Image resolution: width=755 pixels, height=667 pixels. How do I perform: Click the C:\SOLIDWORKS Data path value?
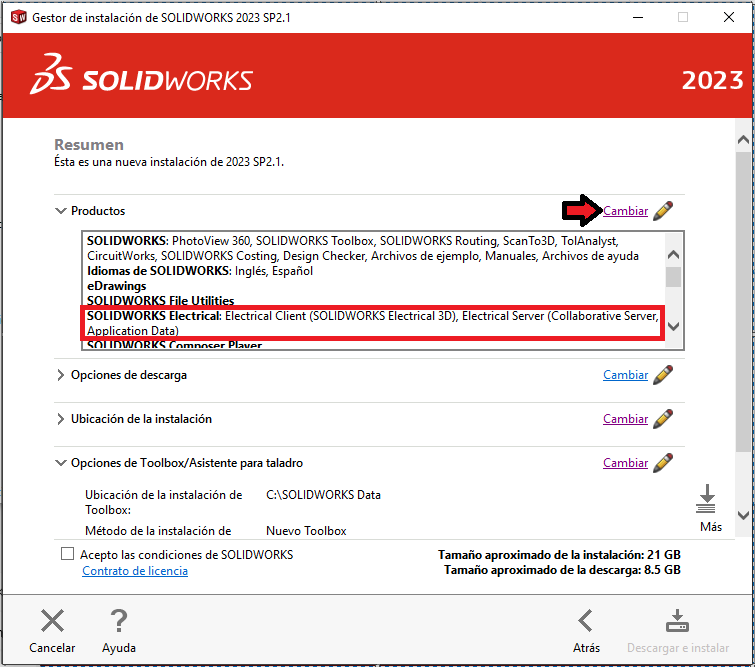(323, 495)
